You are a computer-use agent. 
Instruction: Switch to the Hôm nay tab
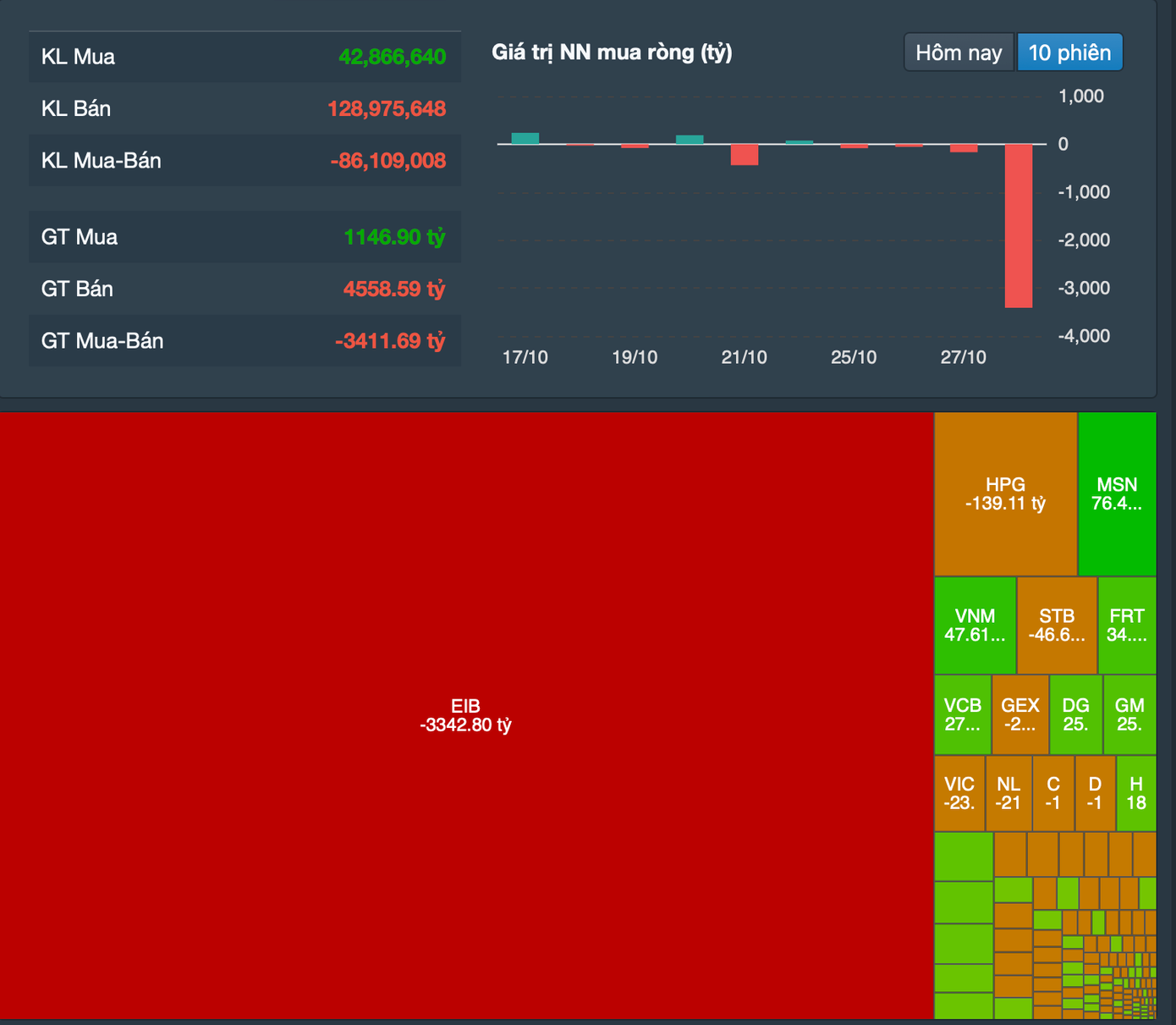[959, 52]
